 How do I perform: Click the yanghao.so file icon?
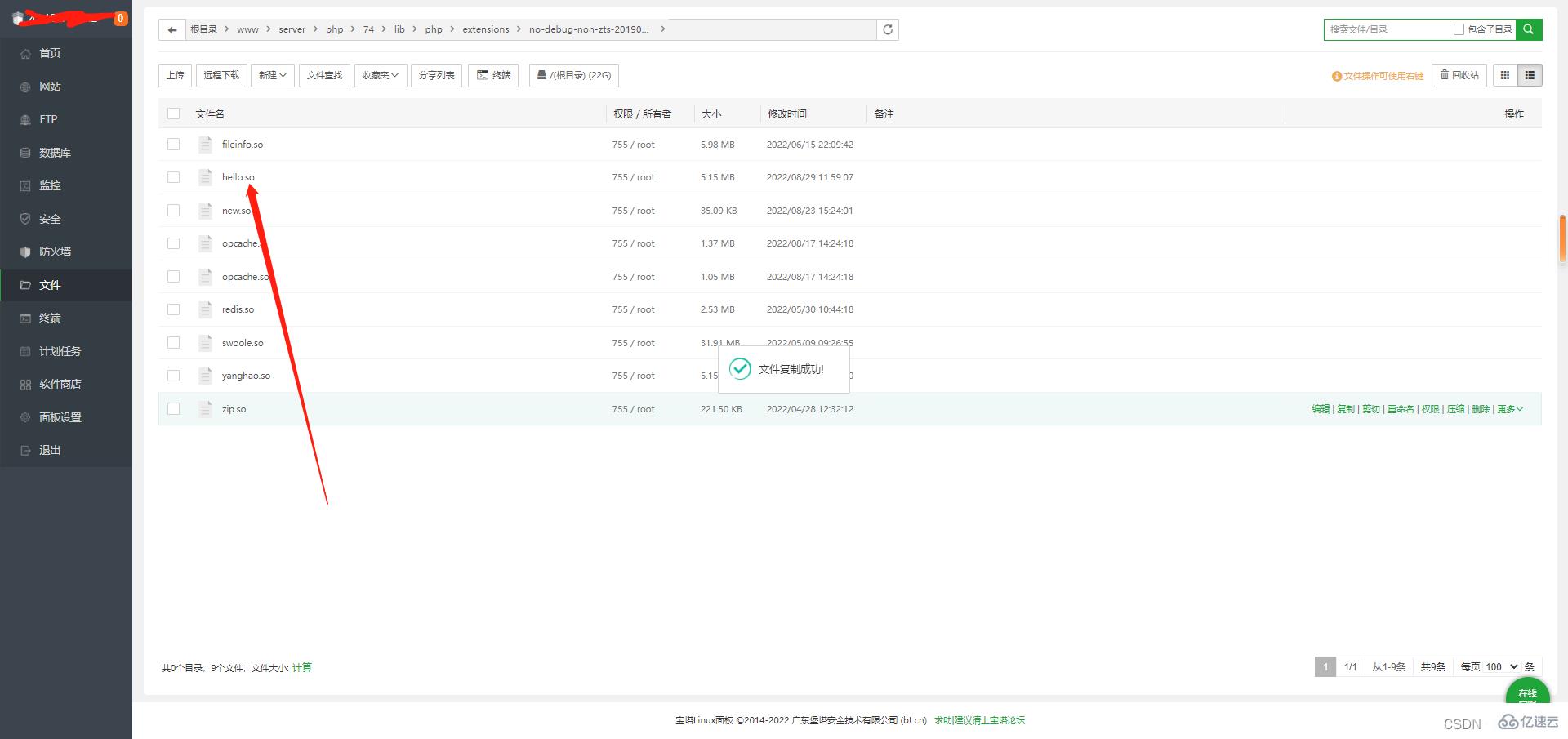point(206,376)
